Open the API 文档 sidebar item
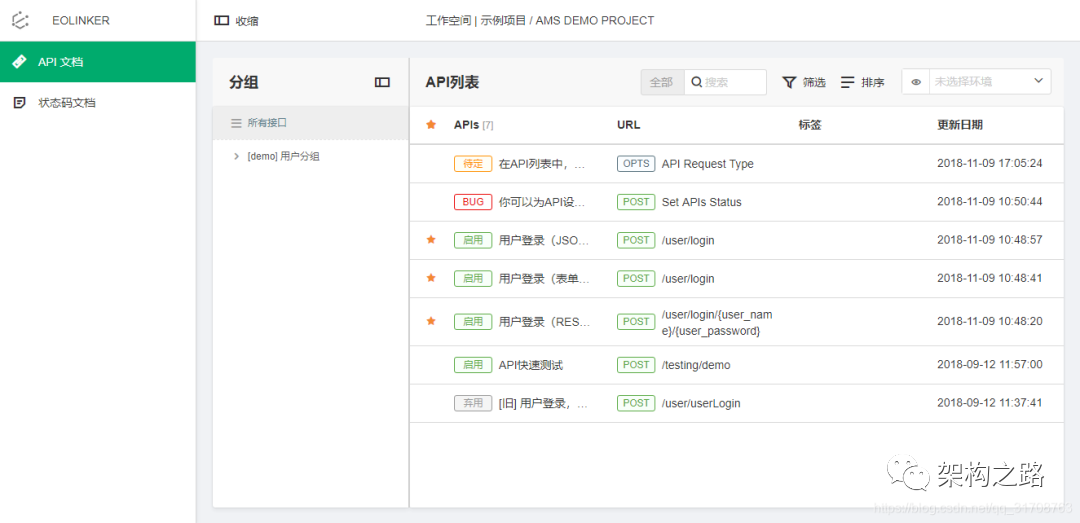This screenshot has width=1080, height=523. coord(98,61)
